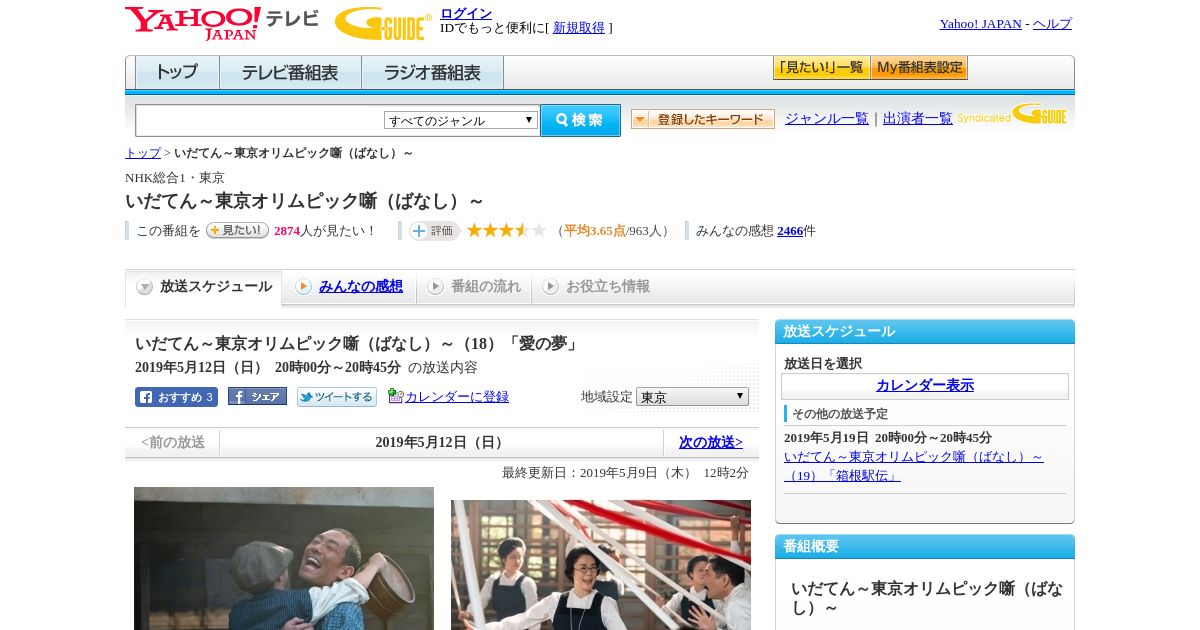Click the 見たい! add button
Image resolution: width=1200 pixels, height=630 pixels.
tap(237, 230)
